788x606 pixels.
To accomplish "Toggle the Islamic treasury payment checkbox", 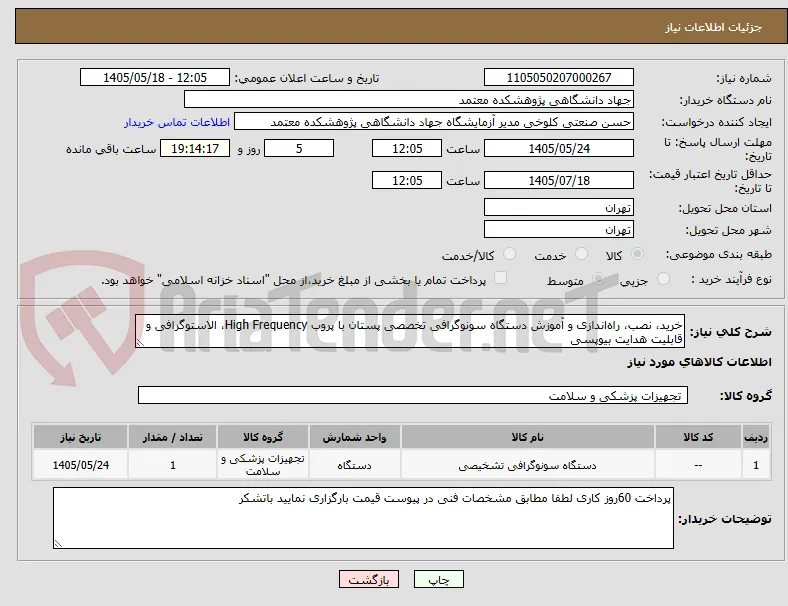I will 501,278.
